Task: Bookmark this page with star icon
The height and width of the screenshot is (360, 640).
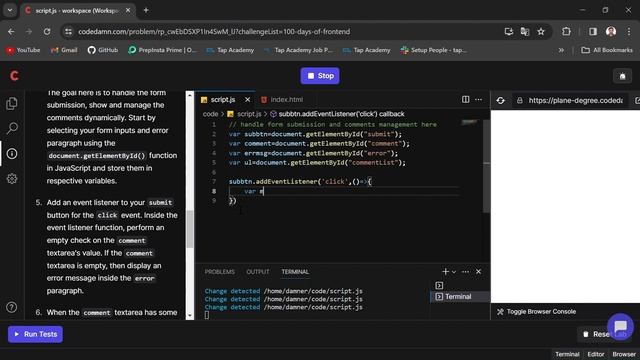Action: [541, 31]
